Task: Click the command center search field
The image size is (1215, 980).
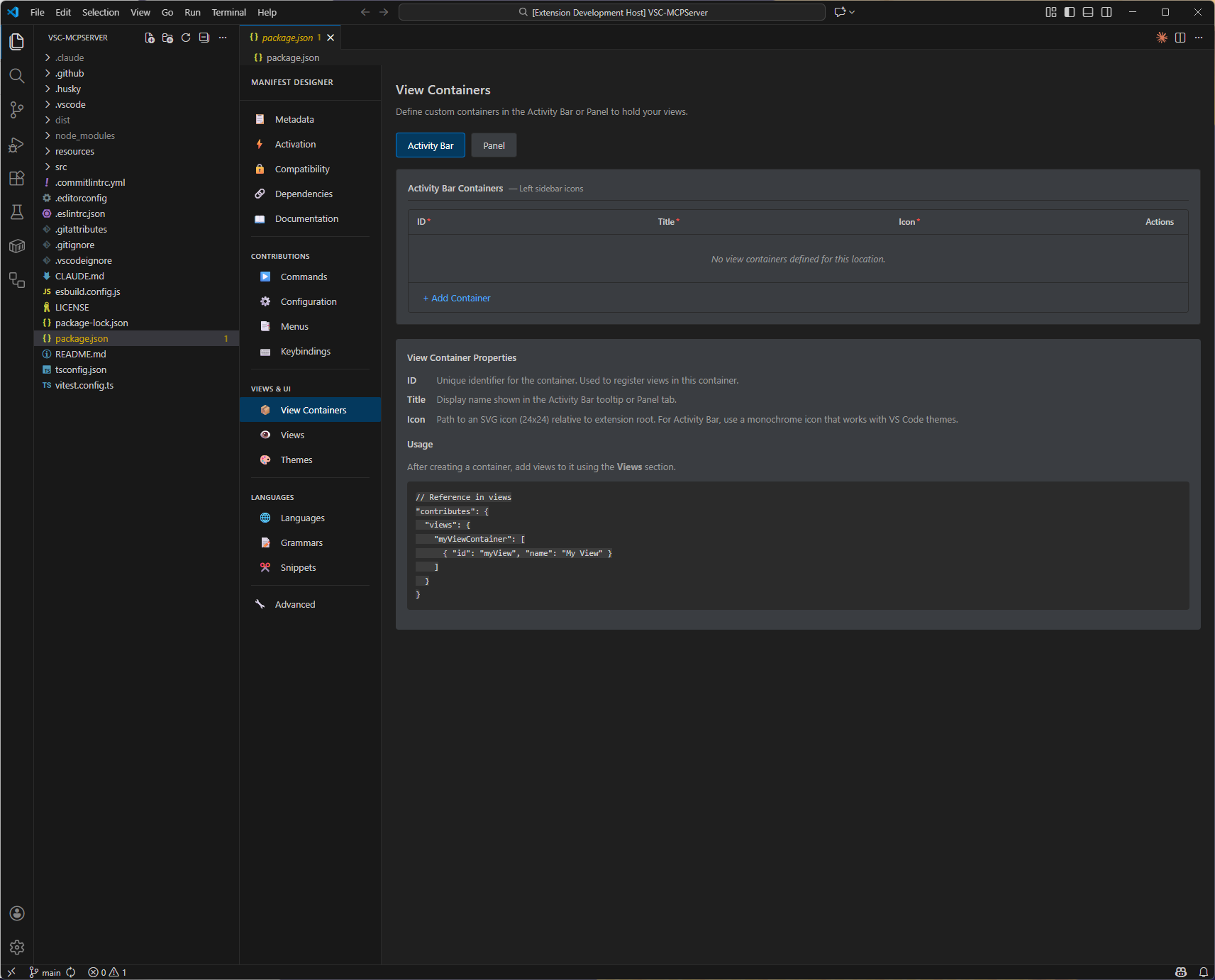Action: coord(612,12)
